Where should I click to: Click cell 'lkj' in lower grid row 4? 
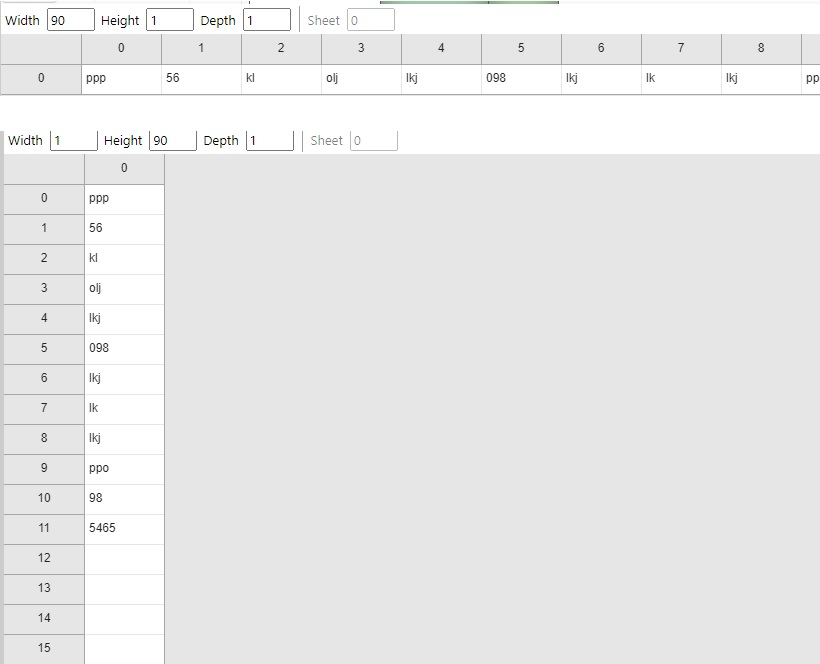click(x=124, y=319)
